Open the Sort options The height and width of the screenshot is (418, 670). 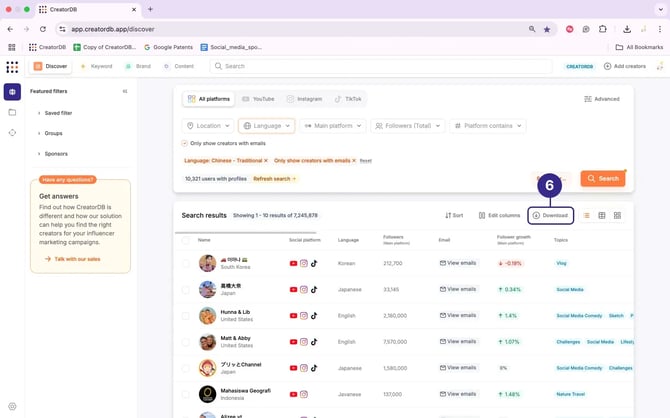(x=454, y=215)
